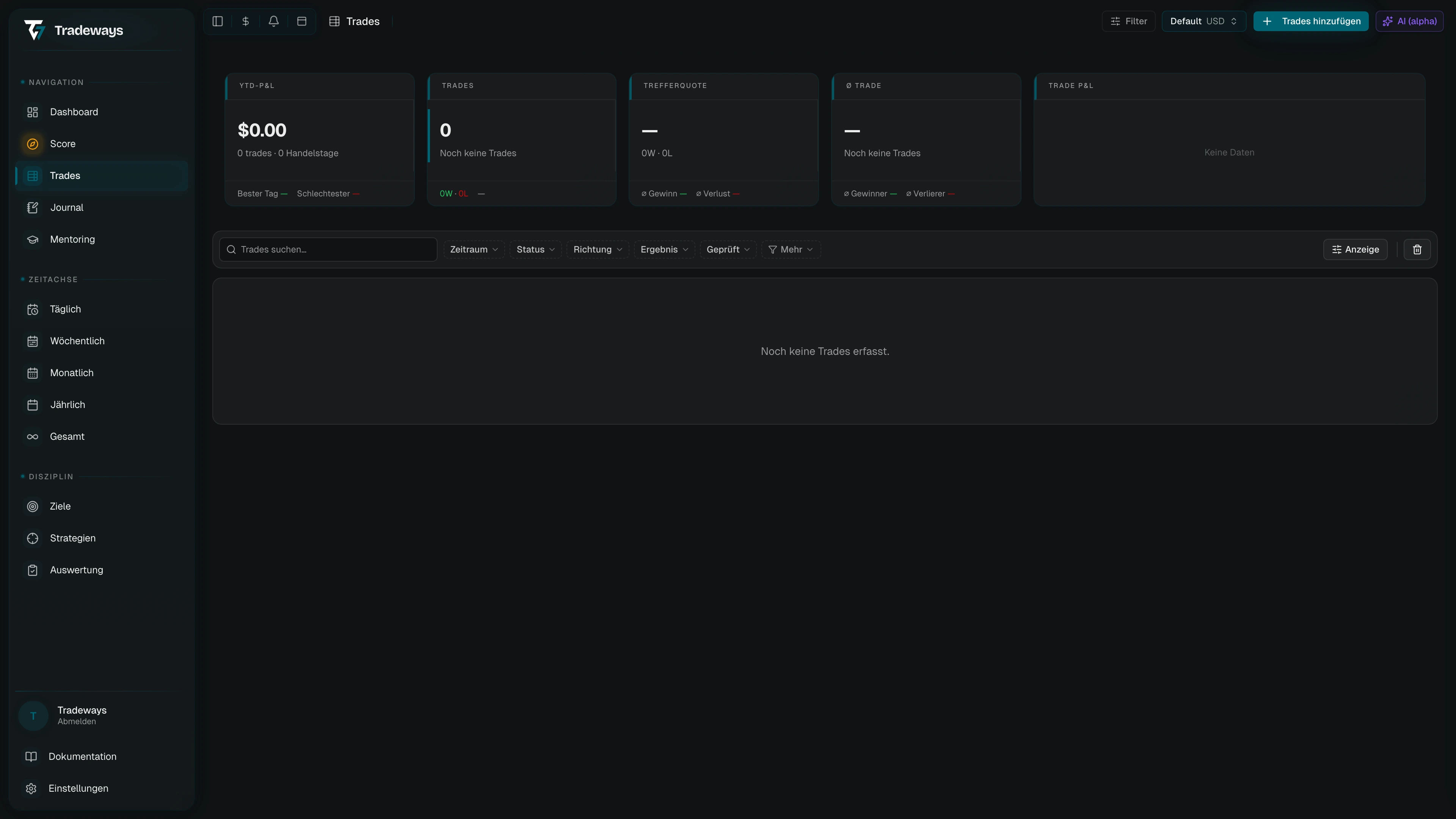This screenshot has width=1456, height=819.
Task: Click the Tradeways username in sidebar footer
Action: [82, 711]
